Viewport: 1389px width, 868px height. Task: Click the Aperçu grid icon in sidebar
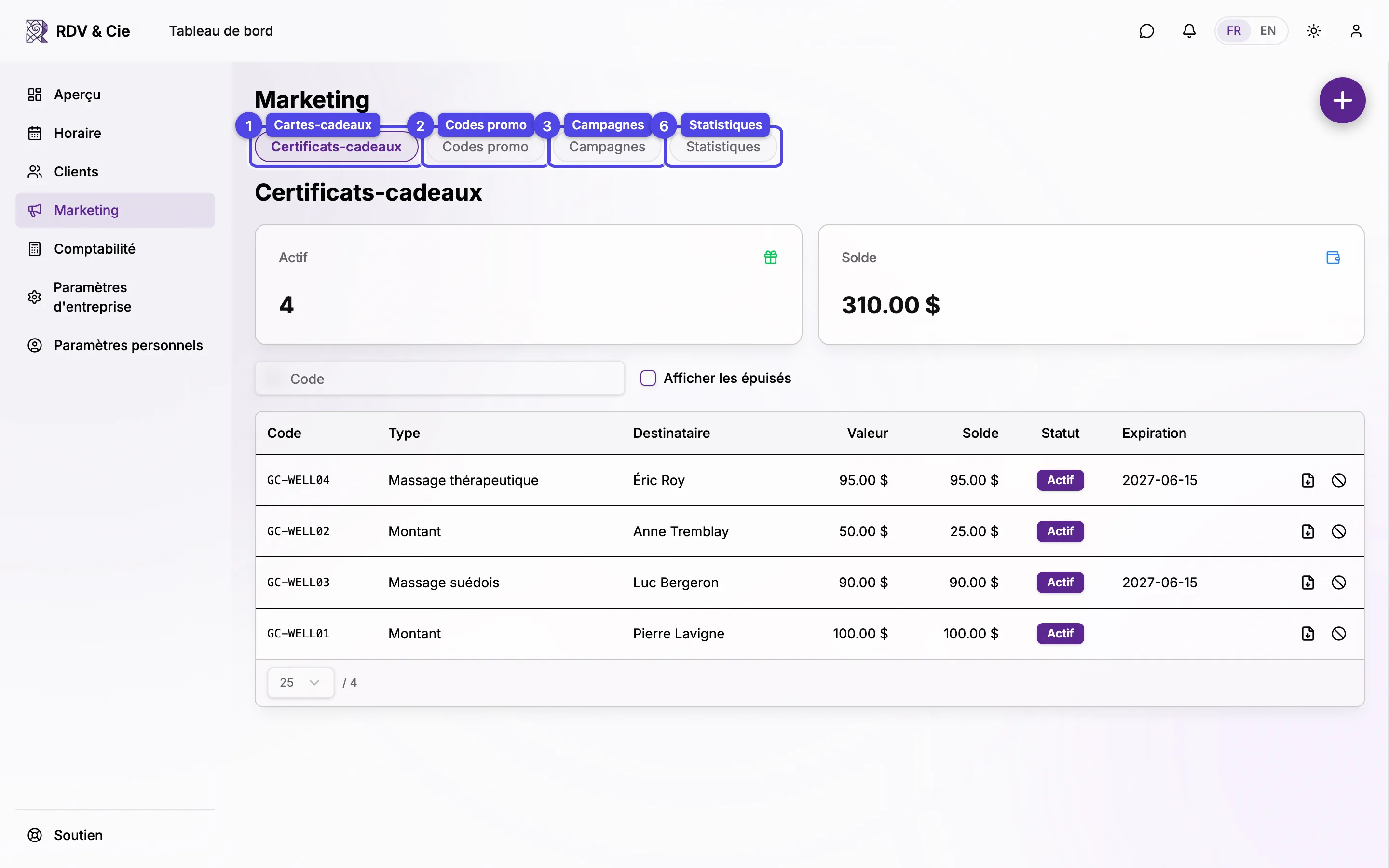(34, 95)
